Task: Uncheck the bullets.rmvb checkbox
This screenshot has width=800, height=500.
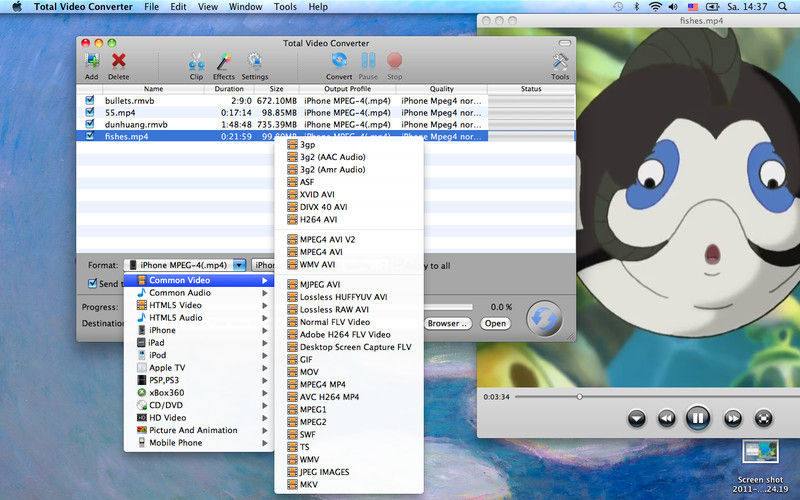Action: (90, 100)
